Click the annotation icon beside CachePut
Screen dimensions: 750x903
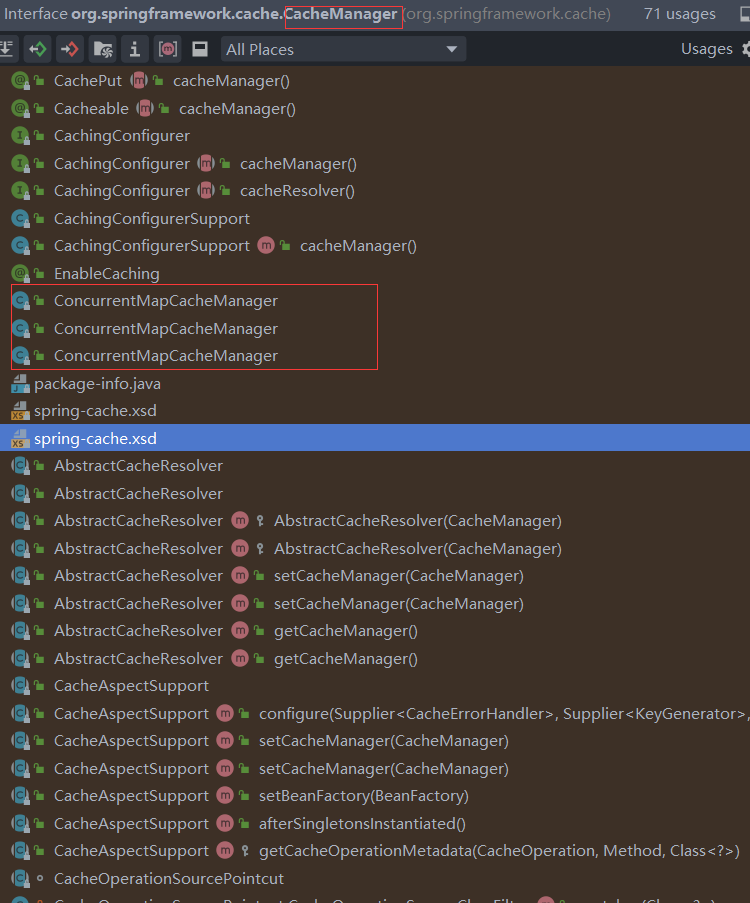(20, 81)
